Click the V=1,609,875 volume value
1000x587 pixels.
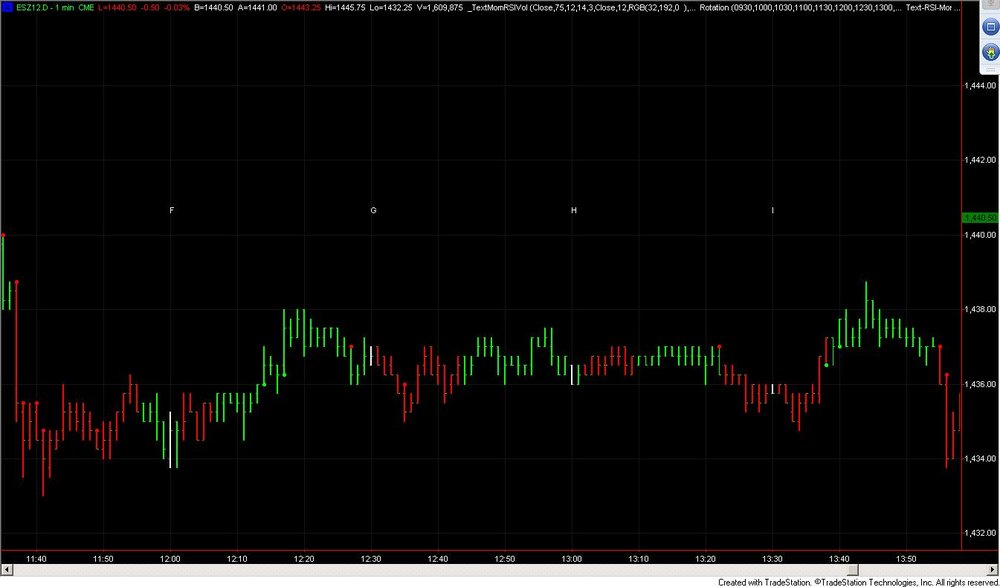[x=438, y=7]
